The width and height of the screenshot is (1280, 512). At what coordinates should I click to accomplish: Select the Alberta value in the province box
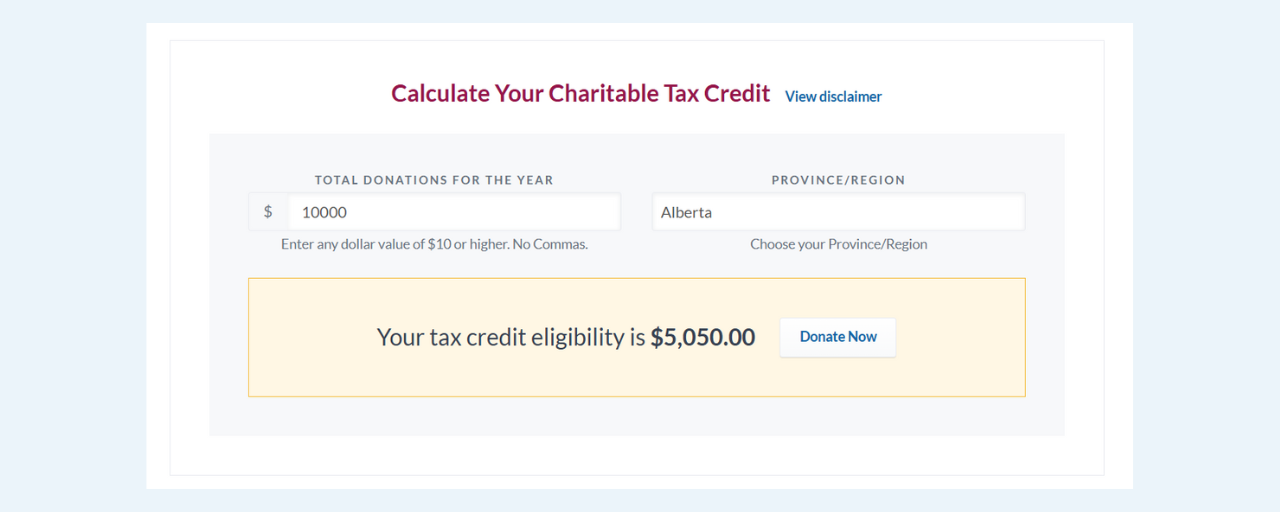pyautogui.click(x=686, y=212)
